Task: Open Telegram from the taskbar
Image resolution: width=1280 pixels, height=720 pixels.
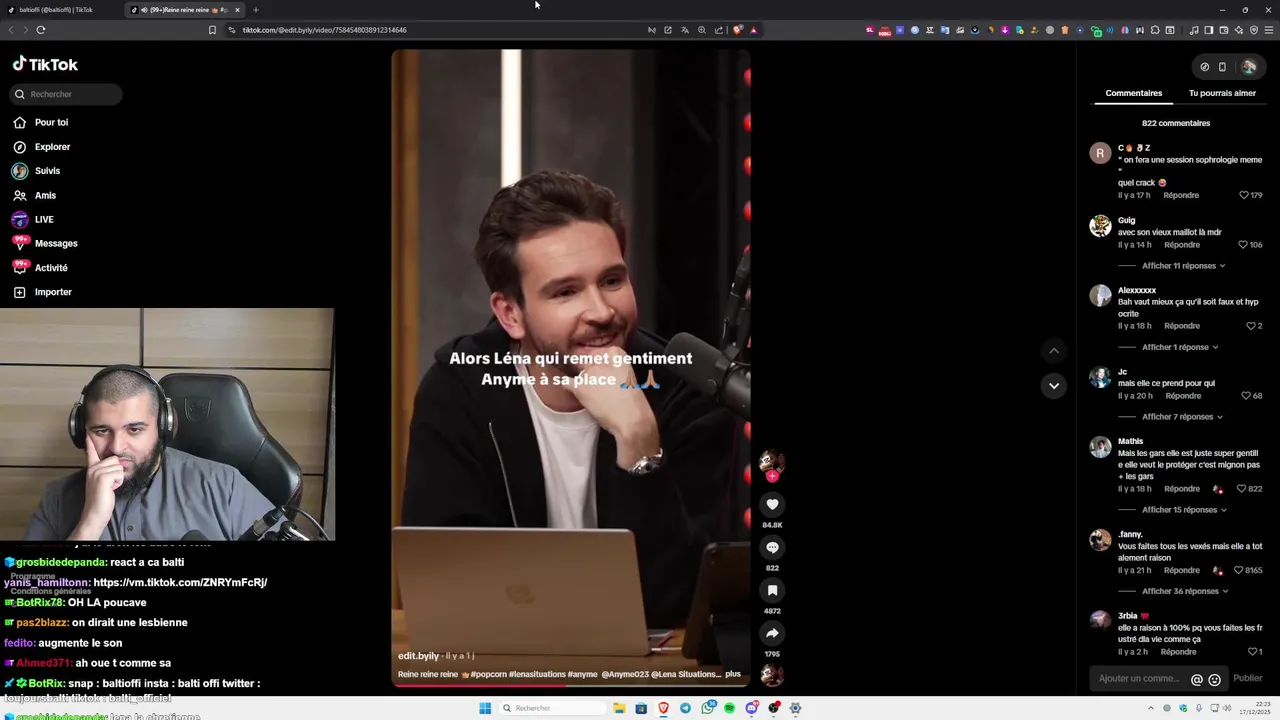Action: 685,708
